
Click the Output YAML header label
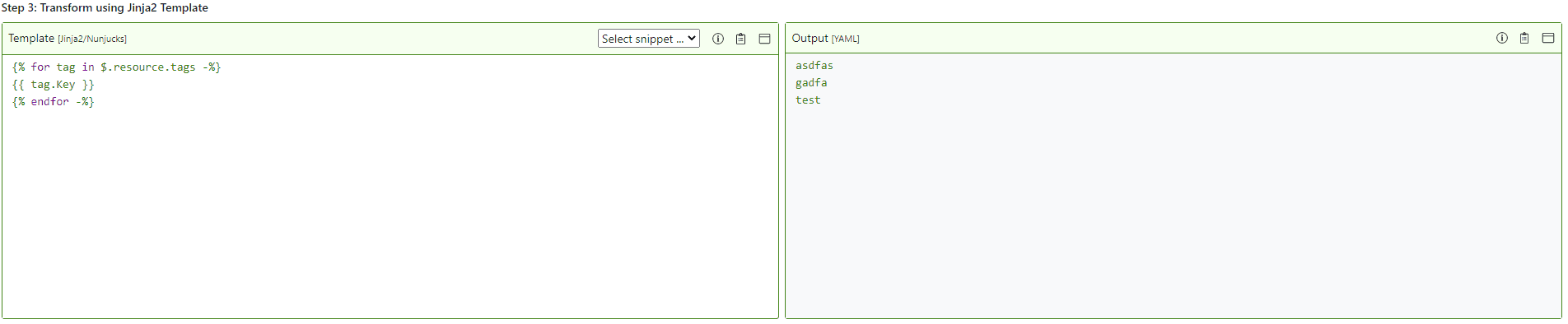pos(825,39)
